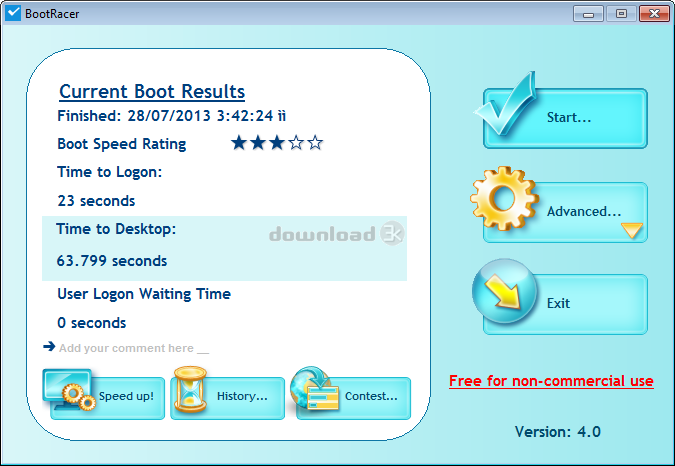
Task: Click into Add your comment here field
Action: [134, 348]
